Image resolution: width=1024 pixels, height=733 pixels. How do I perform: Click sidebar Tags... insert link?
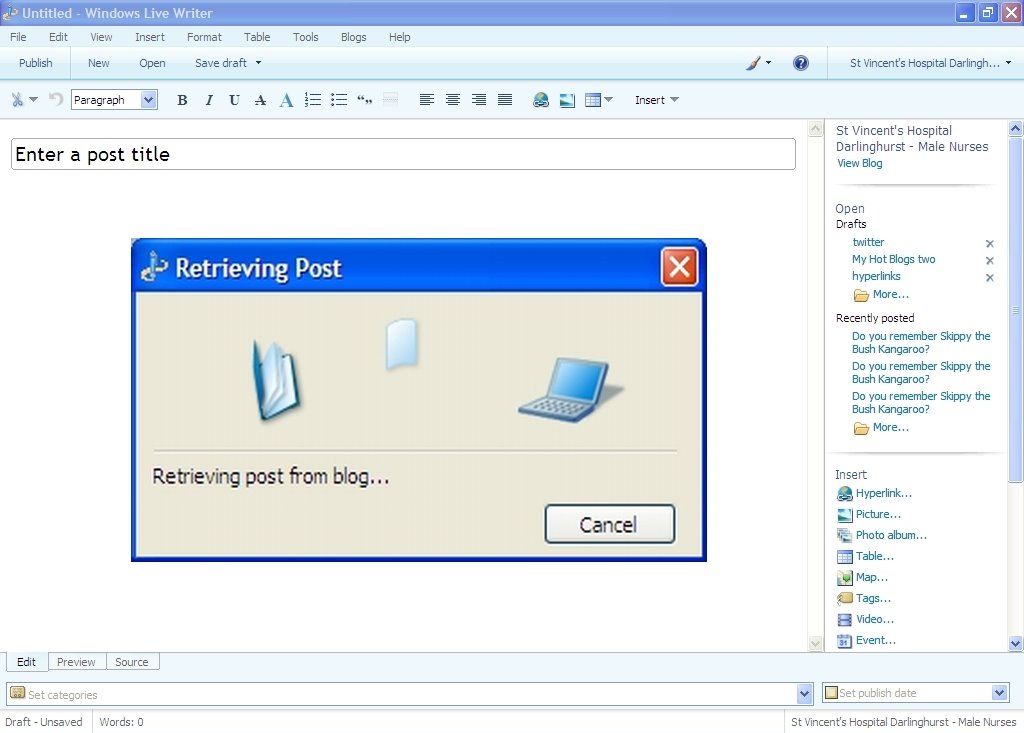[873, 598]
